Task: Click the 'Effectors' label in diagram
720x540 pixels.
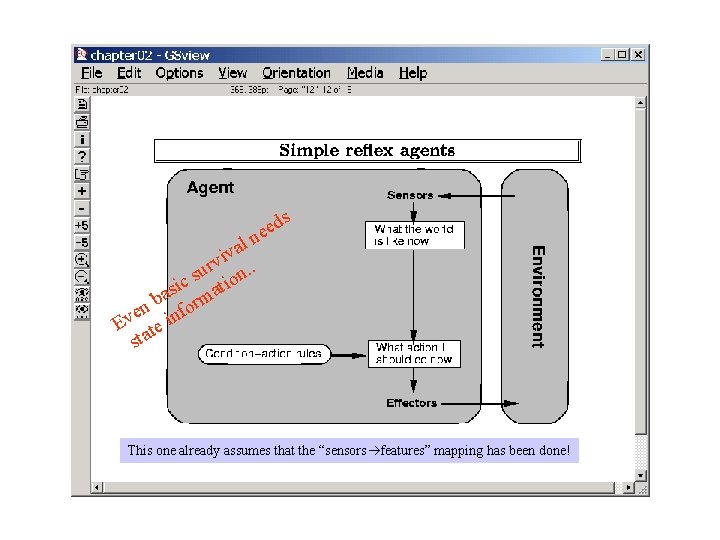Action: (411, 403)
